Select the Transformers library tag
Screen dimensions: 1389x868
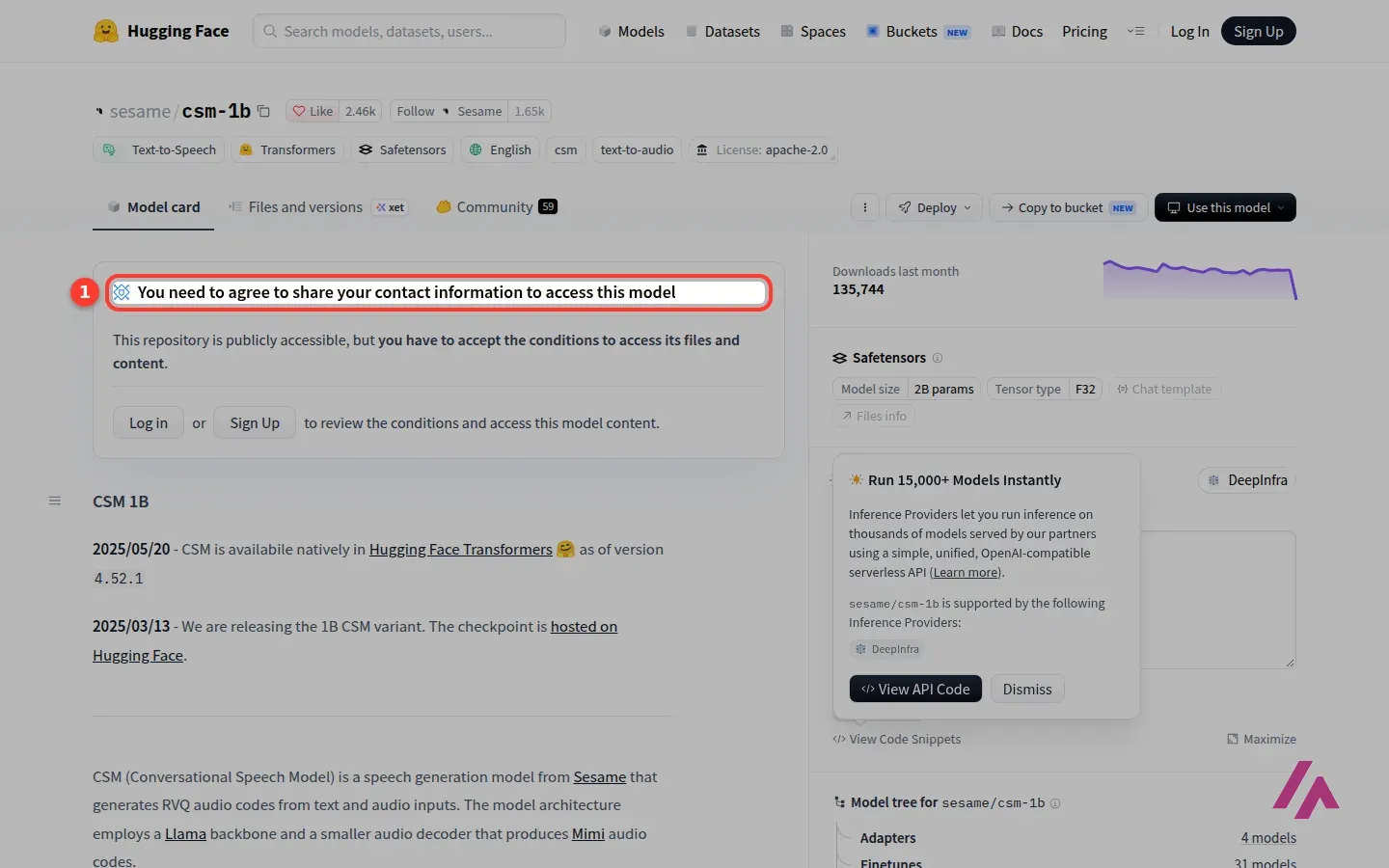[x=286, y=149]
